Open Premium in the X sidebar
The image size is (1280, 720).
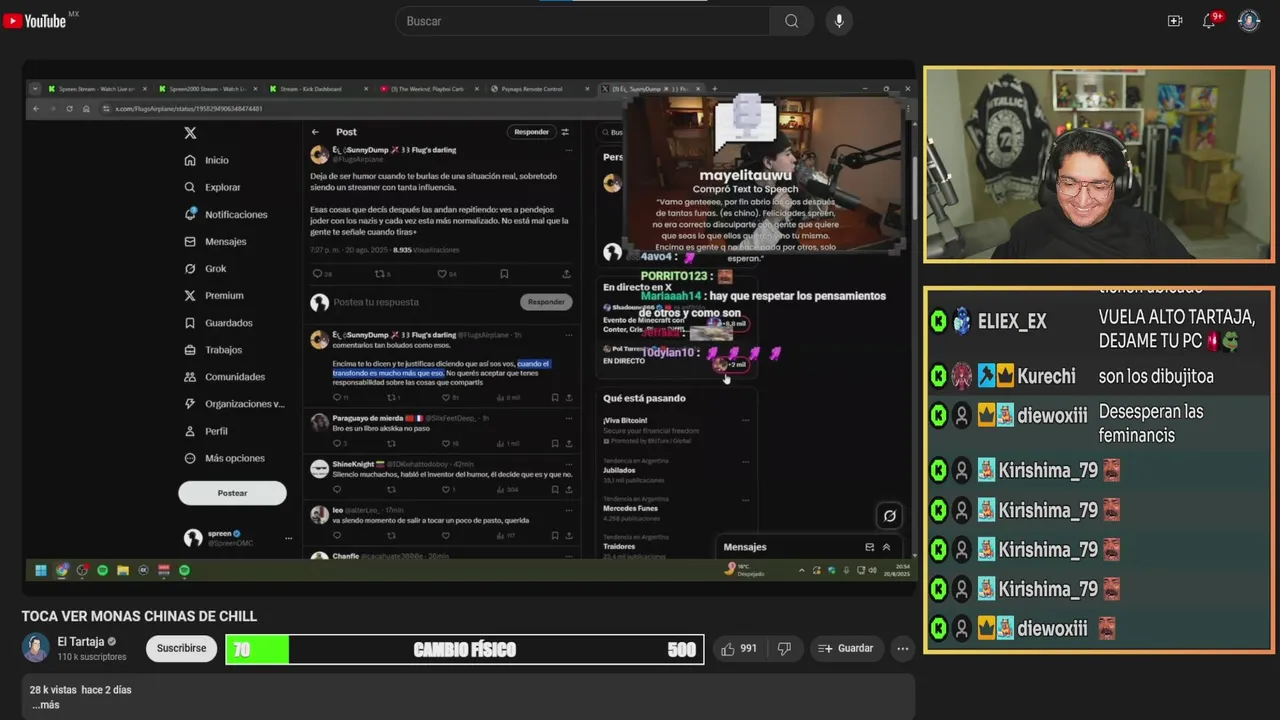[213, 295]
